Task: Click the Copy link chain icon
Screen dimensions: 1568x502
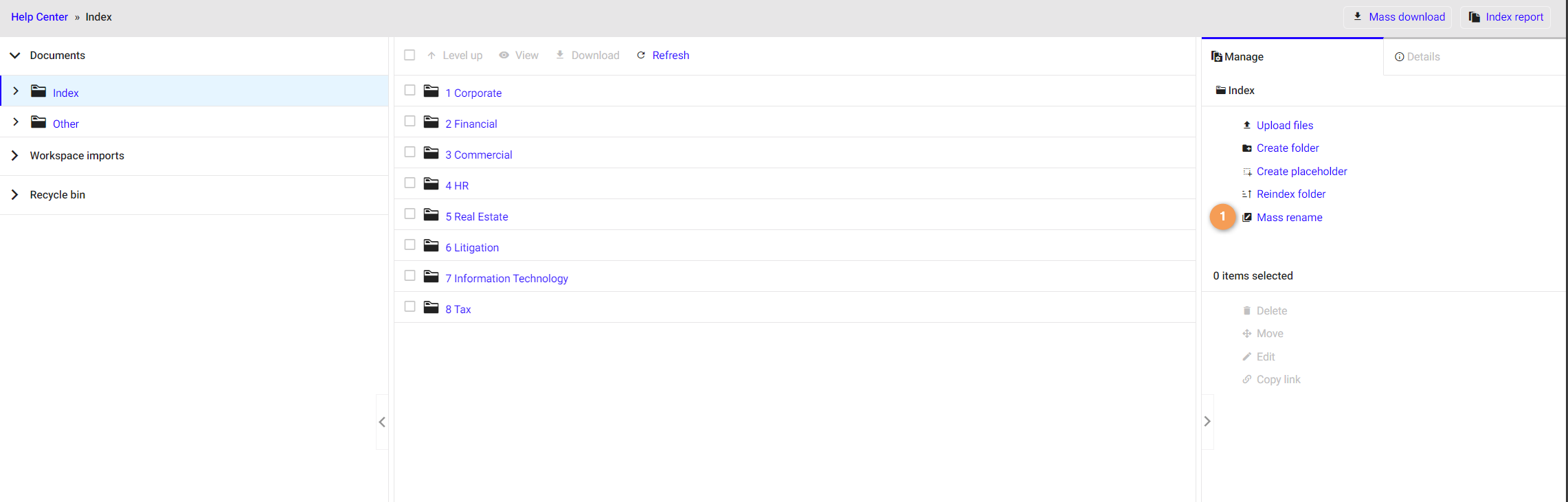Action: coord(1246,379)
